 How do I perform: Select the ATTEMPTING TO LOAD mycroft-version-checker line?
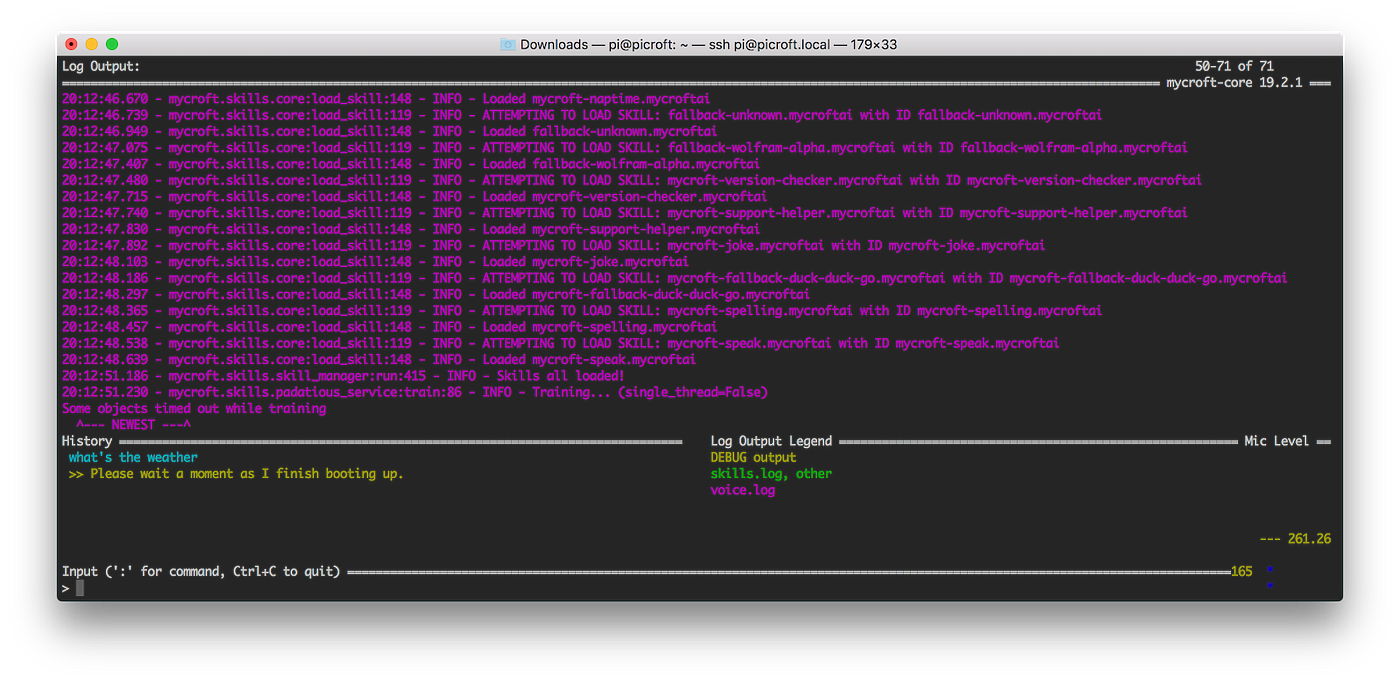(632, 180)
